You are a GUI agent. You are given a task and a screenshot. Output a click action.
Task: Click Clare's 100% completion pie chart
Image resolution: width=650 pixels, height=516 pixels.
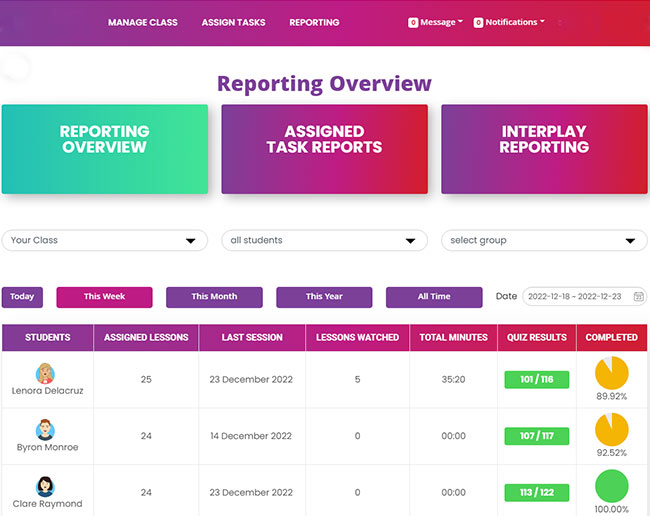coord(611,487)
